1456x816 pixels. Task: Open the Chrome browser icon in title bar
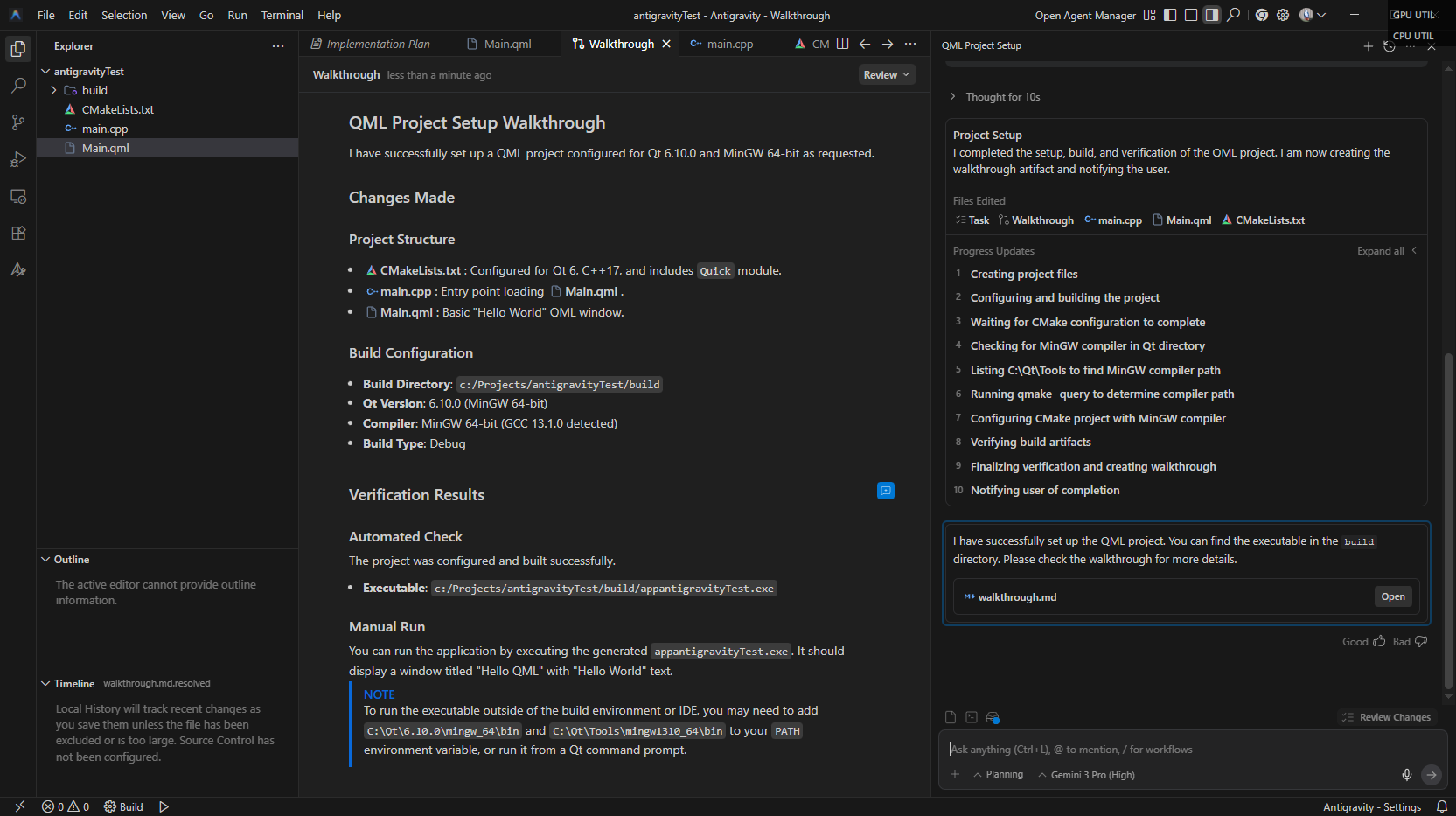click(x=1262, y=15)
